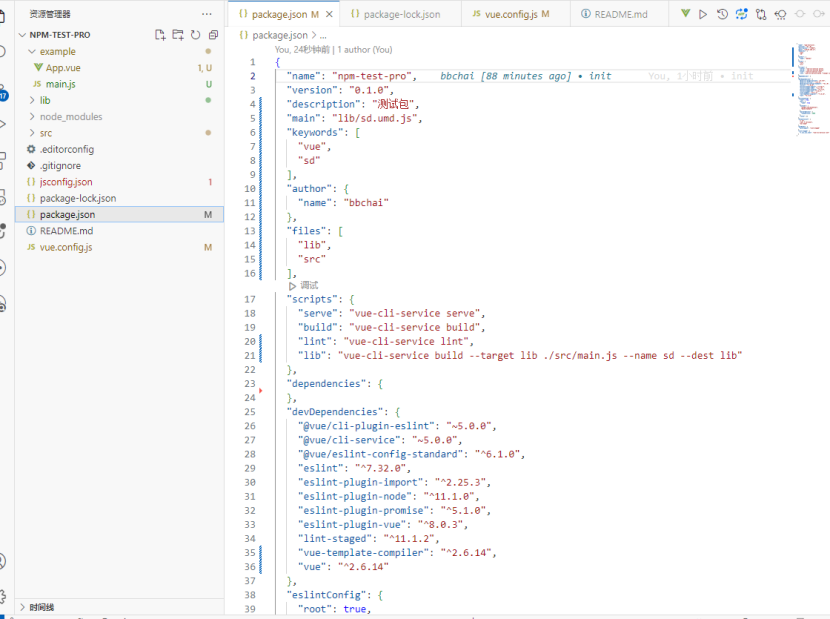The height and width of the screenshot is (619, 830).
Task: Open README.md in explorer tree
Action: pos(66,231)
